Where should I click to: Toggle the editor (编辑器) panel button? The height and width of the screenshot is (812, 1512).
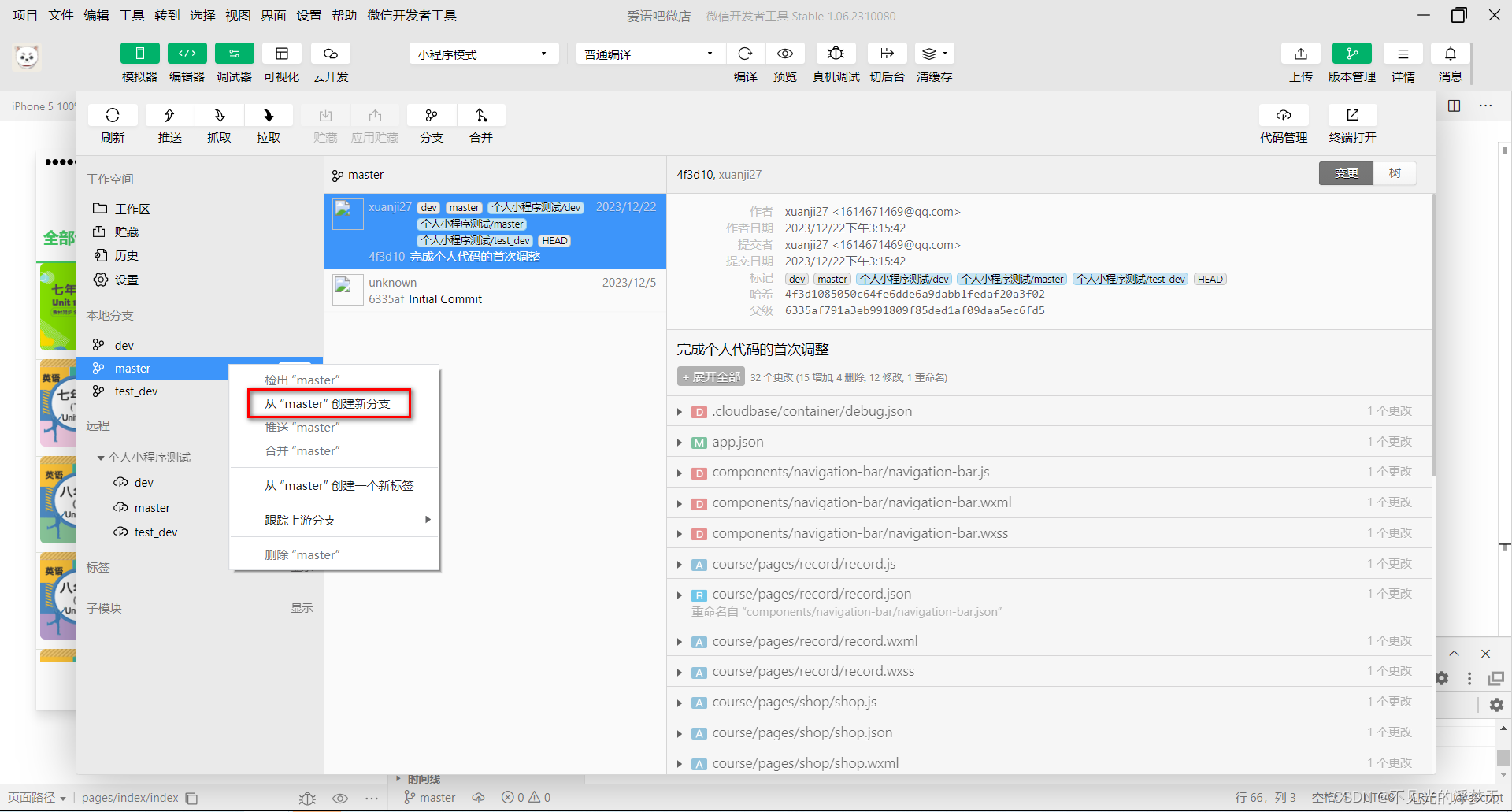pyautogui.click(x=187, y=54)
